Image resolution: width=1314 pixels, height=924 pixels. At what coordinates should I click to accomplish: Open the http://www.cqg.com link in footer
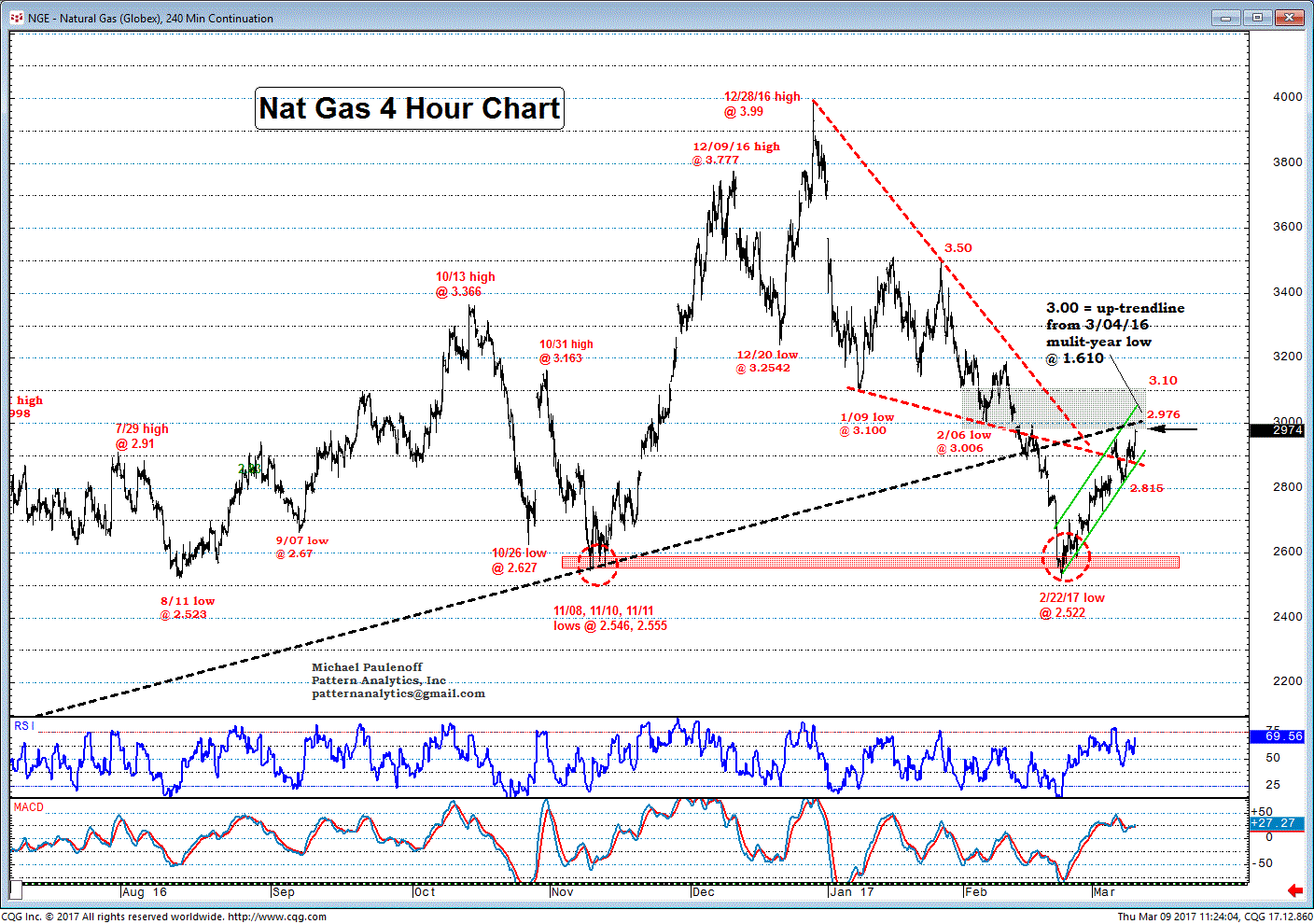point(277,917)
